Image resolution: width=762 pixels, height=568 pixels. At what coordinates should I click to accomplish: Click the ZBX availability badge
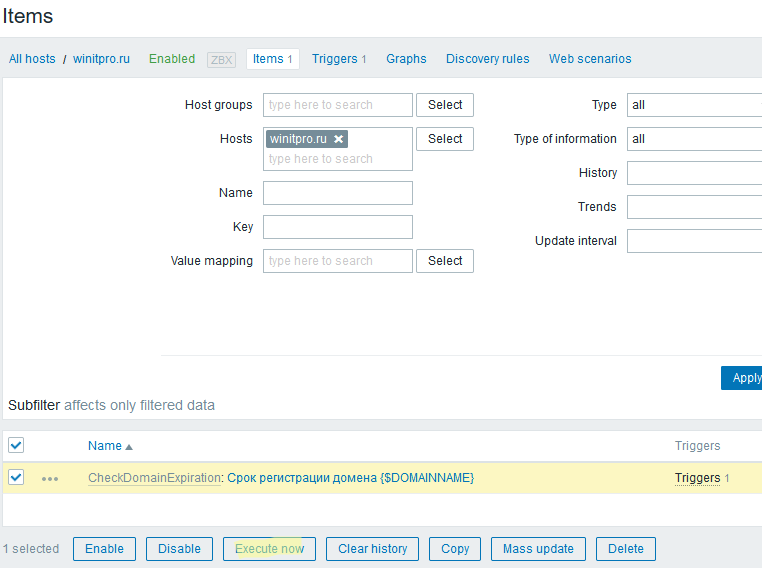(x=221, y=59)
